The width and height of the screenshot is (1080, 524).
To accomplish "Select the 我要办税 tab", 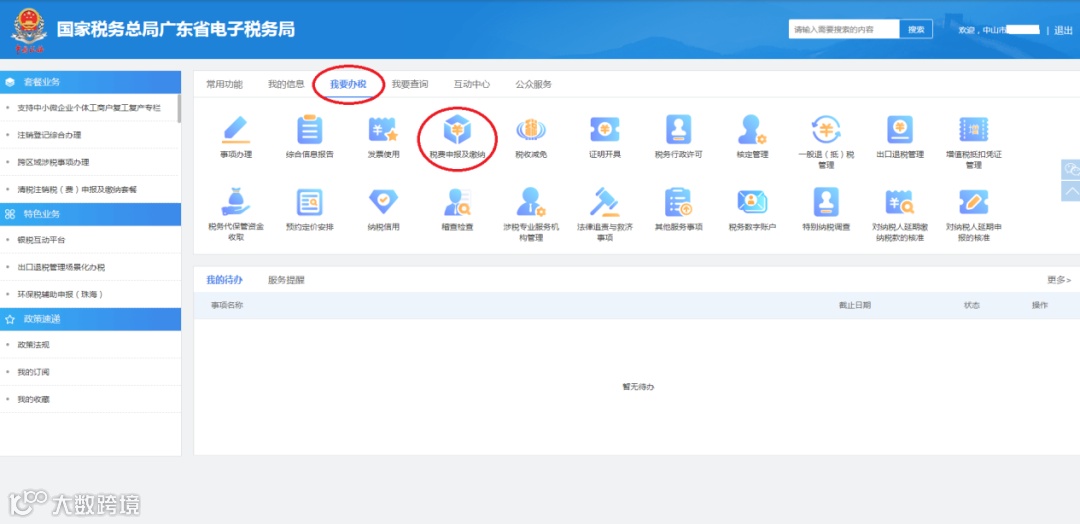I will [348, 84].
